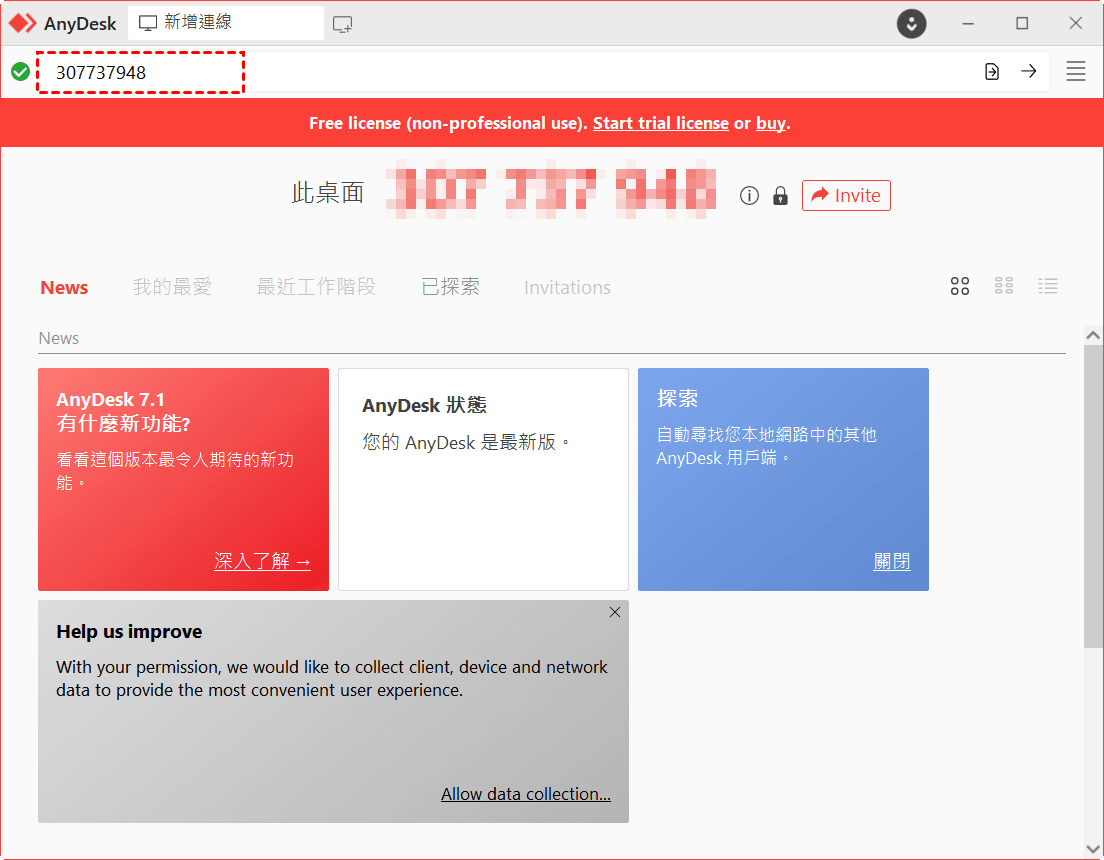Open the Start trial license link
The width and height of the screenshot is (1104, 860).
(x=660, y=124)
